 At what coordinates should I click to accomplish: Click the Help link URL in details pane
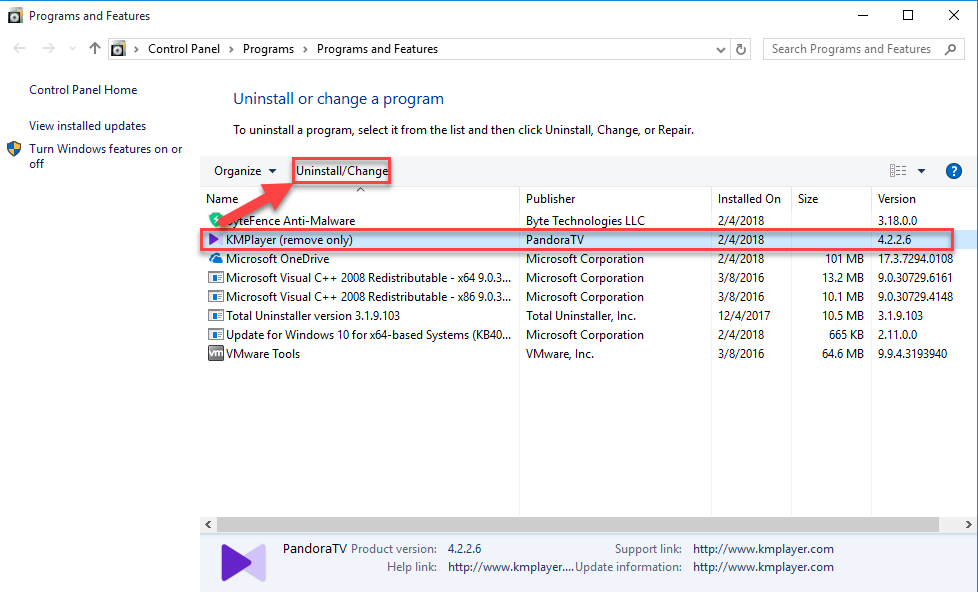coord(510,567)
